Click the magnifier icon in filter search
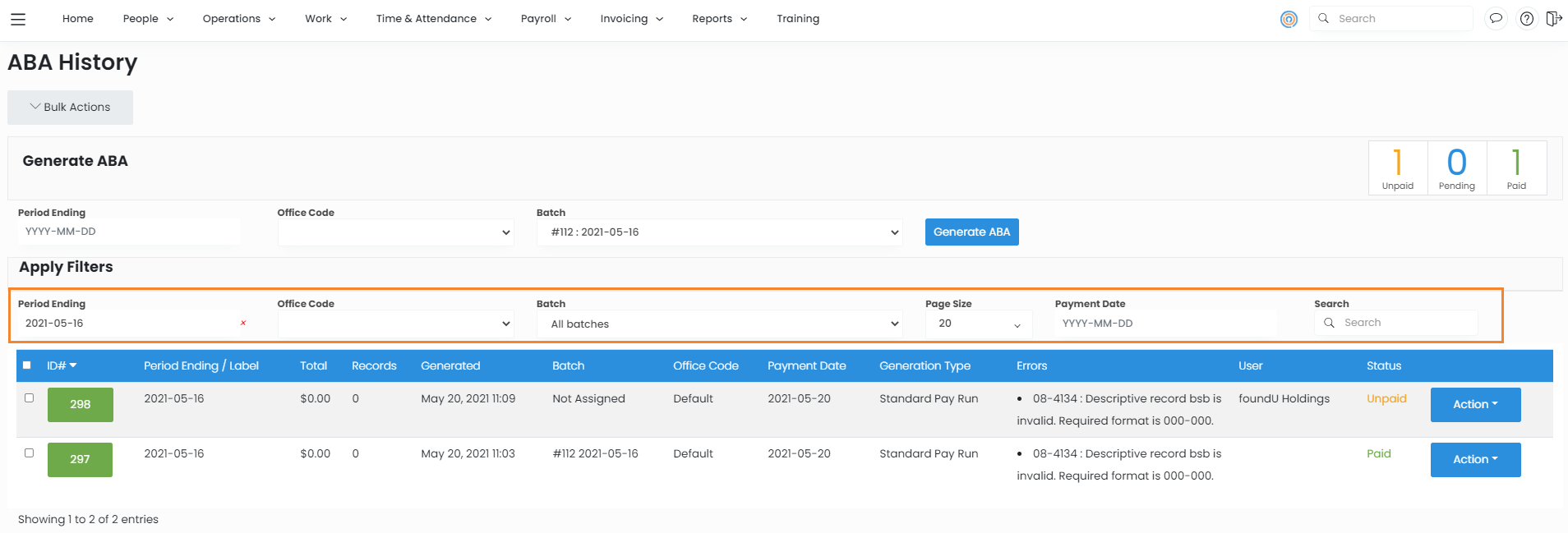The height and width of the screenshot is (533, 1568). [x=1329, y=323]
